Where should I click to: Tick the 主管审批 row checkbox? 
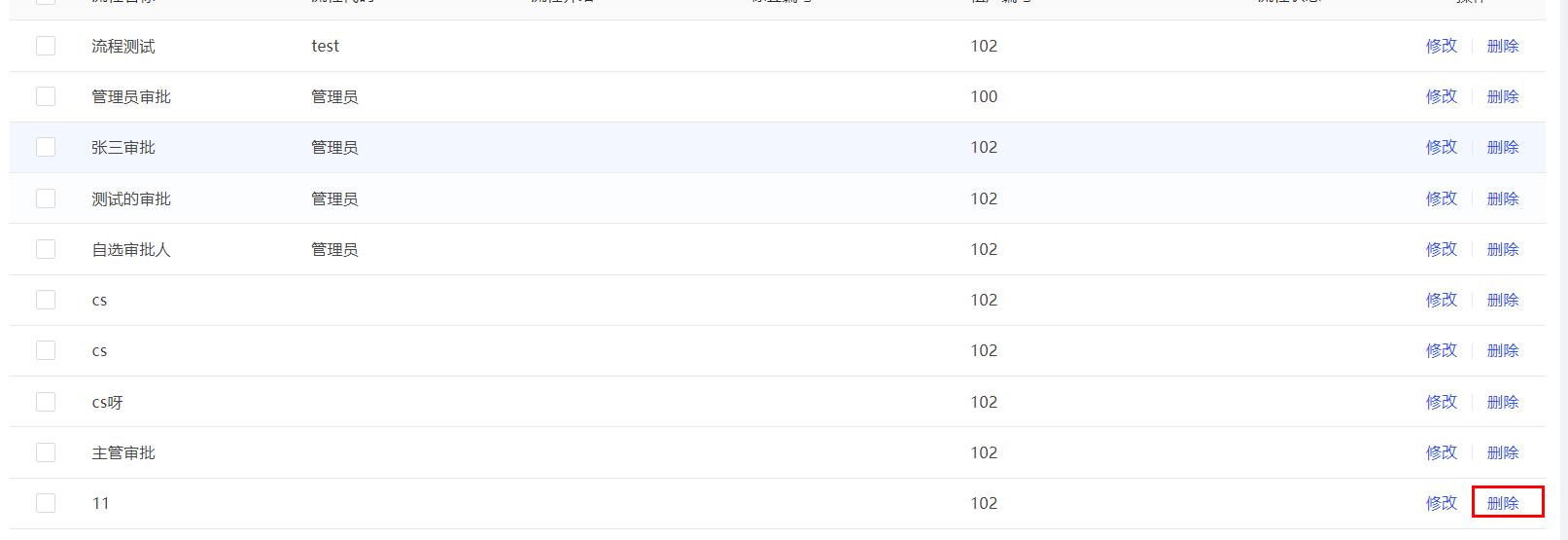coord(46,452)
